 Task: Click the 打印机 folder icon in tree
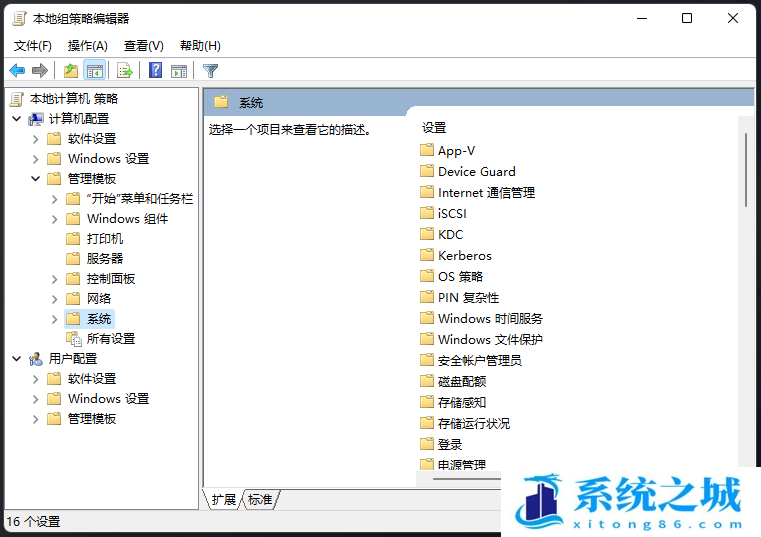pos(73,238)
